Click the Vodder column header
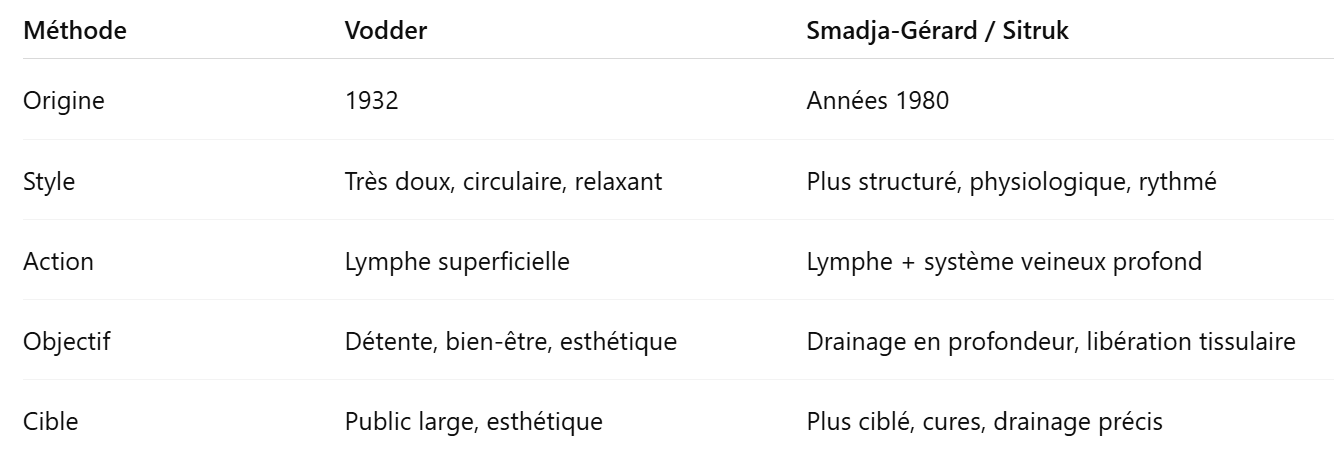1334x476 pixels. point(386,31)
